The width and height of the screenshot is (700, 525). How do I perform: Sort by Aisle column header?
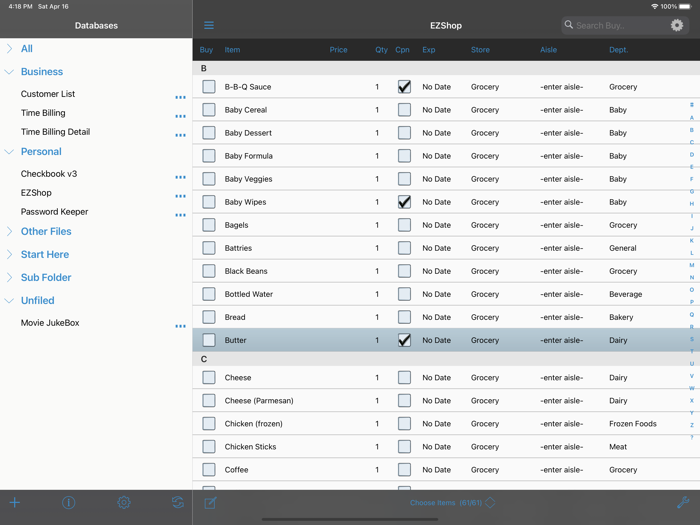click(548, 50)
